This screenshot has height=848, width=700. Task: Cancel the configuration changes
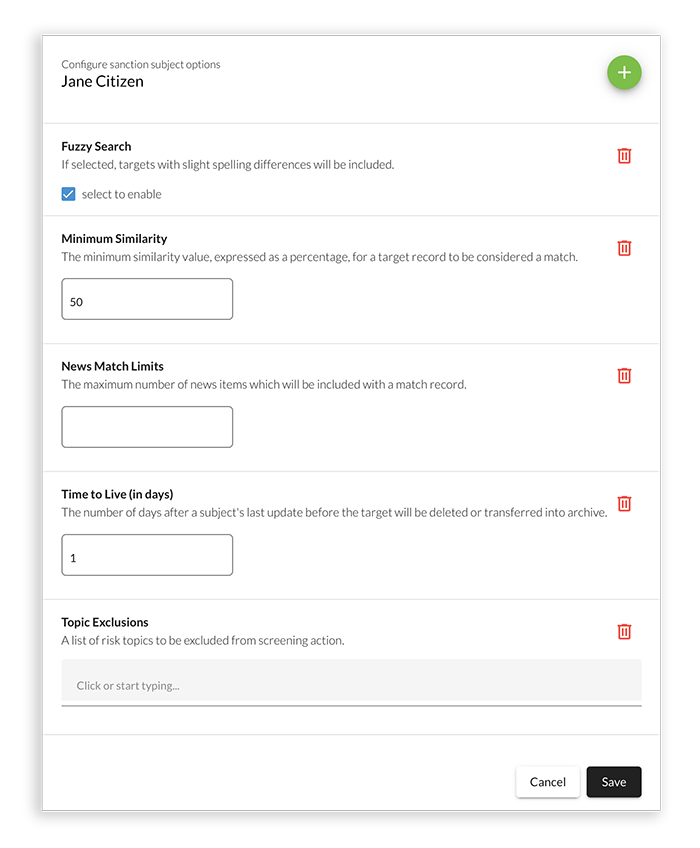click(547, 782)
